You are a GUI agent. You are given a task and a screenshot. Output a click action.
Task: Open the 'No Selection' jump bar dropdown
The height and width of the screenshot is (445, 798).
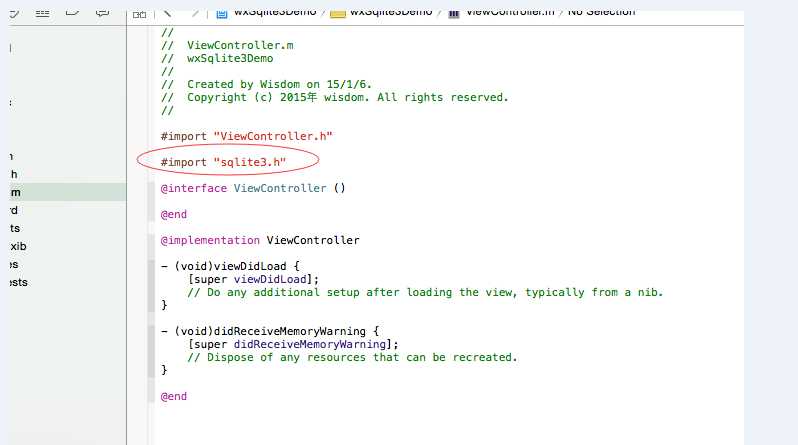(601, 13)
